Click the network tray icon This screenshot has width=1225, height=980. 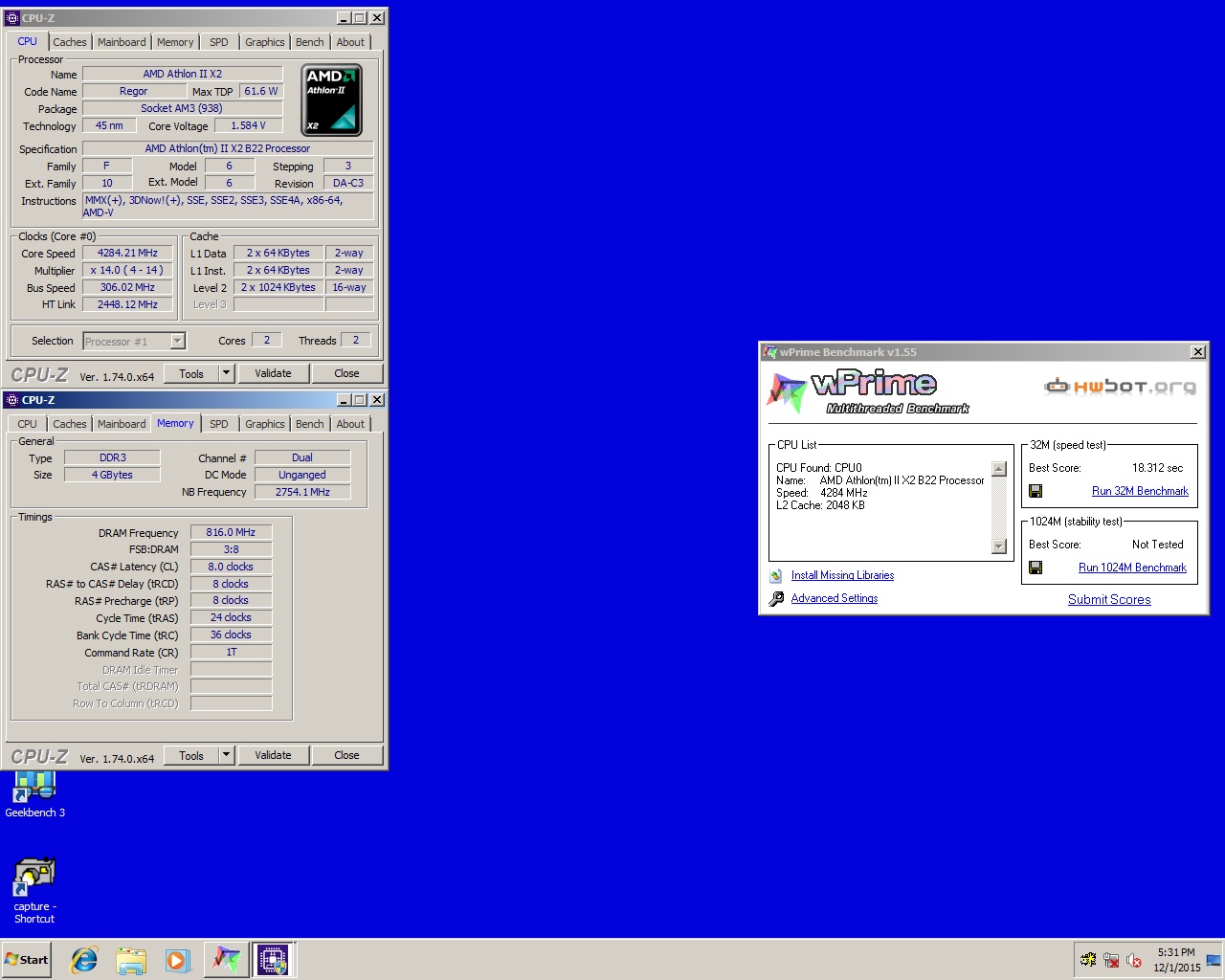point(1111,960)
